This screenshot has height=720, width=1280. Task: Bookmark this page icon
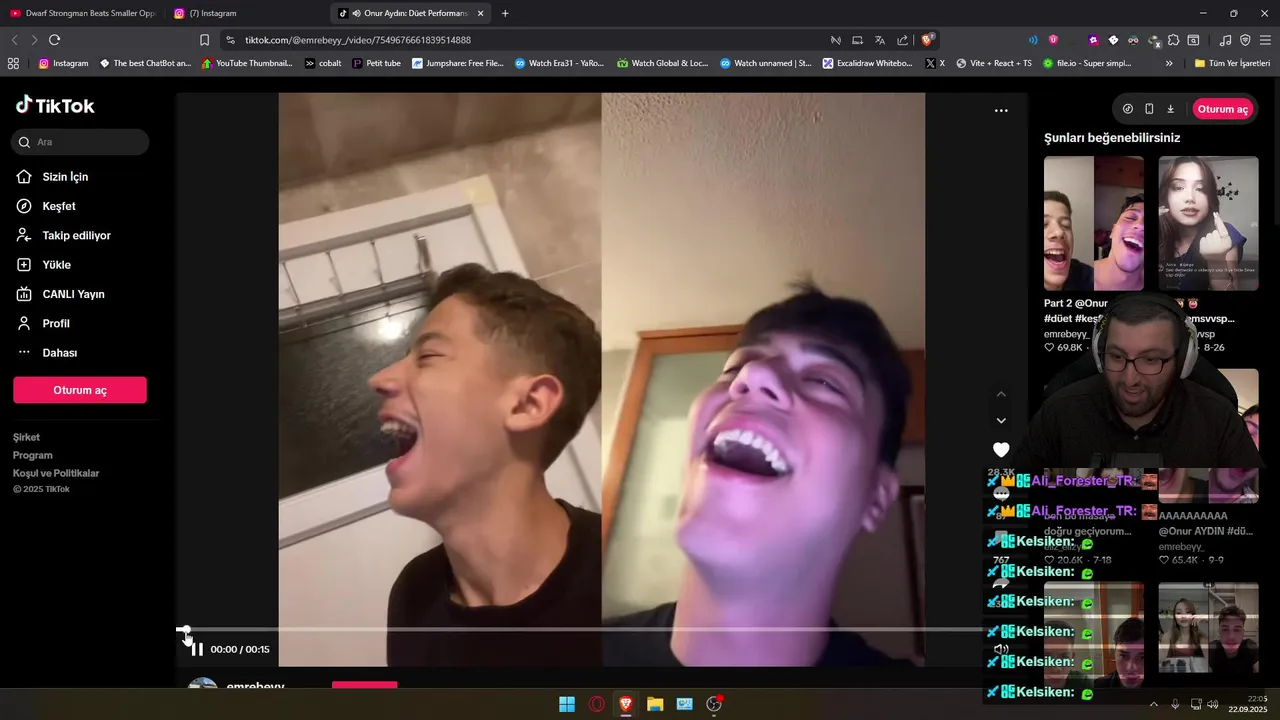tap(204, 40)
